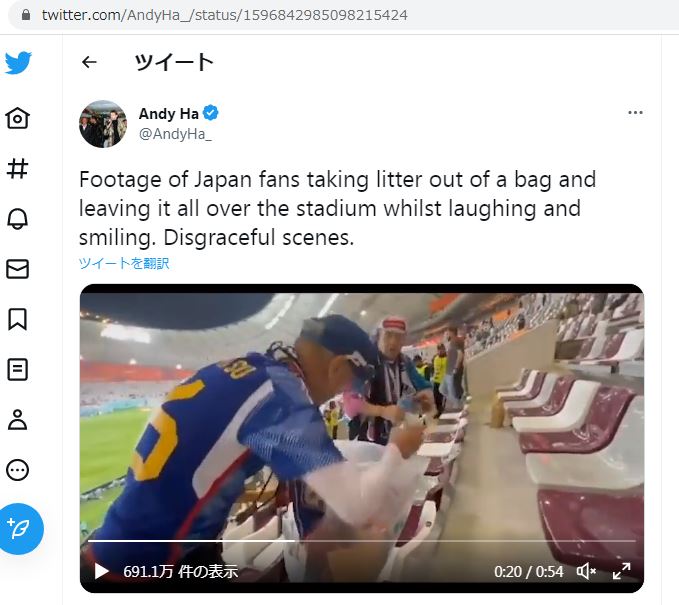Click the Andy Ha display name
The width and height of the screenshot is (679, 605).
pos(169,114)
